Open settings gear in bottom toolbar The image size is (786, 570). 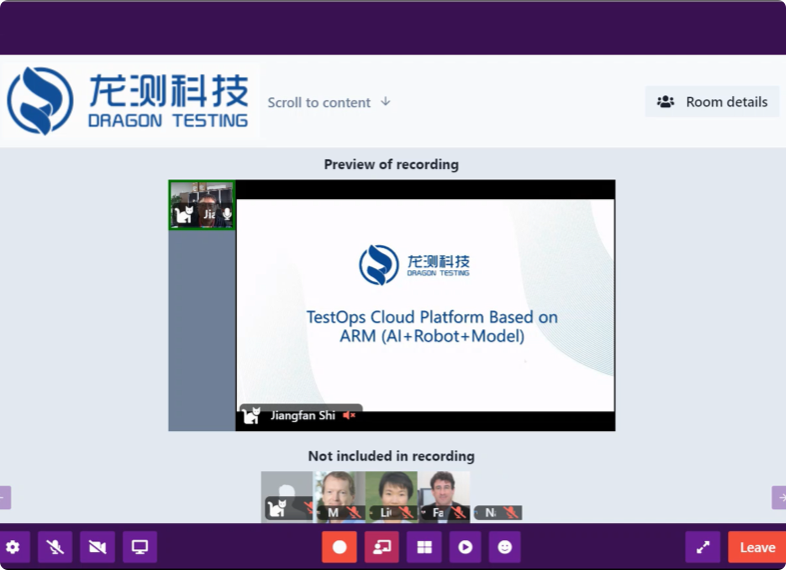click(x=13, y=547)
